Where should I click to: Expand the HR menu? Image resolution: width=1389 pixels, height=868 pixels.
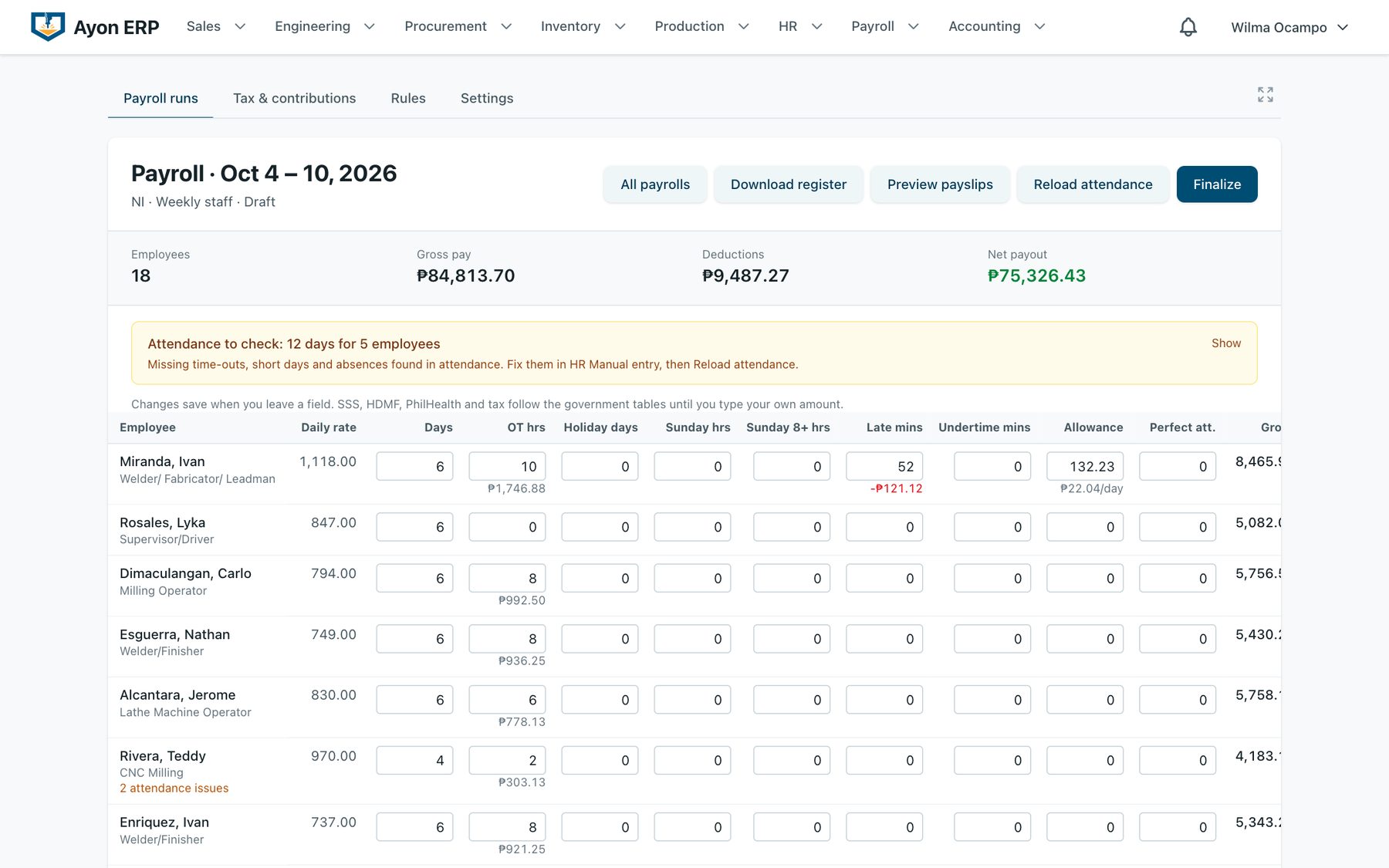click(x=801, y=26)
